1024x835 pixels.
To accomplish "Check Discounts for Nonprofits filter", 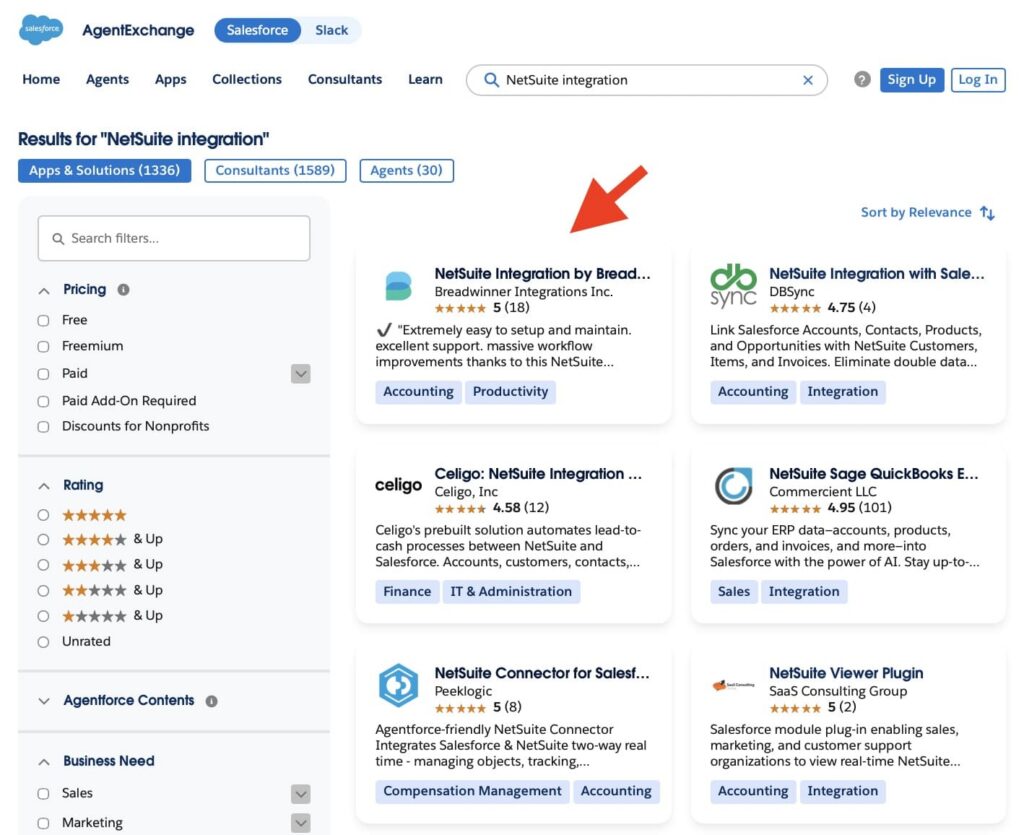I will pos(43,427).
